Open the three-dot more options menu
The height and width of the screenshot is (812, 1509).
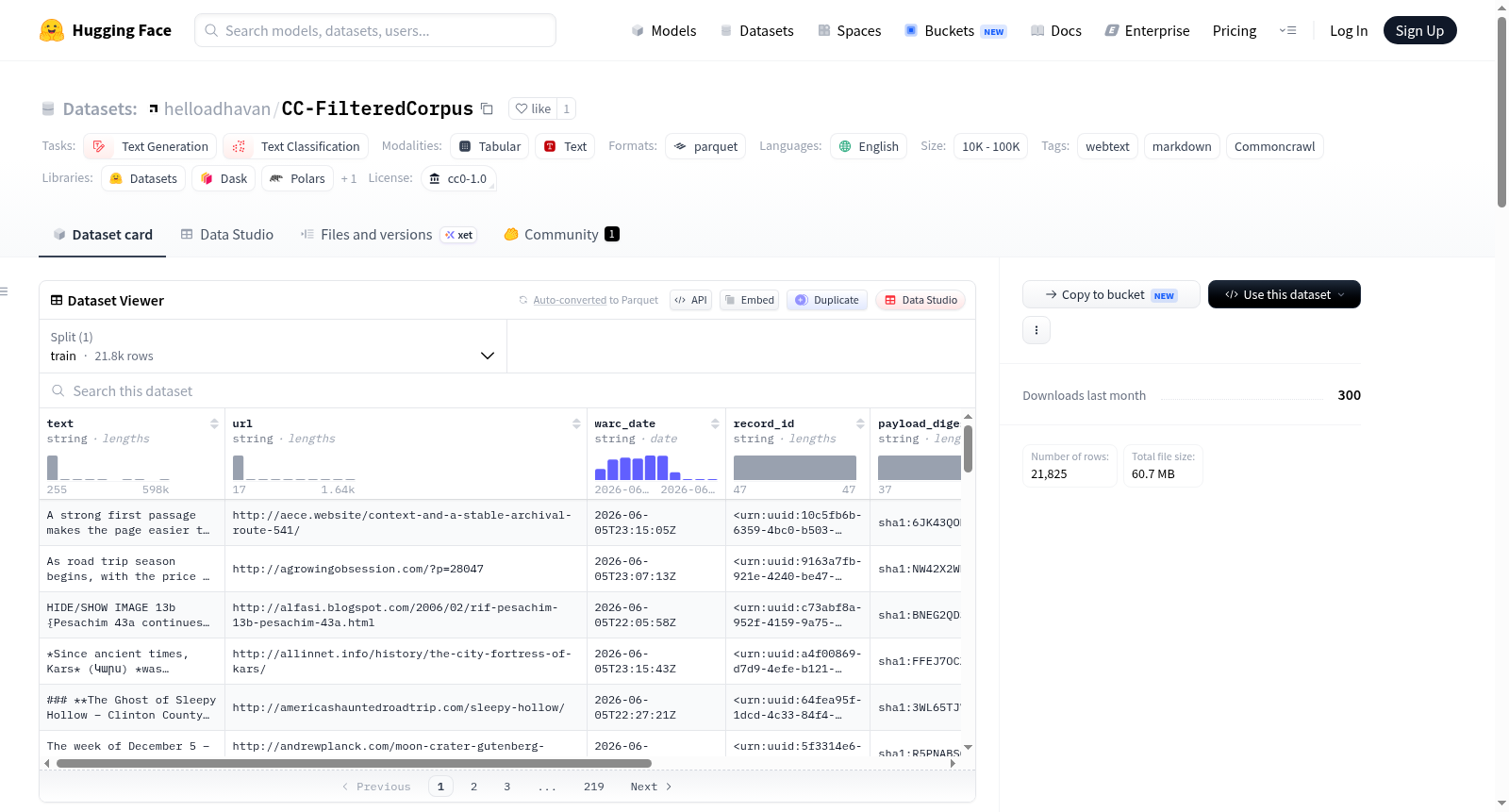(x=1036, y=330)
